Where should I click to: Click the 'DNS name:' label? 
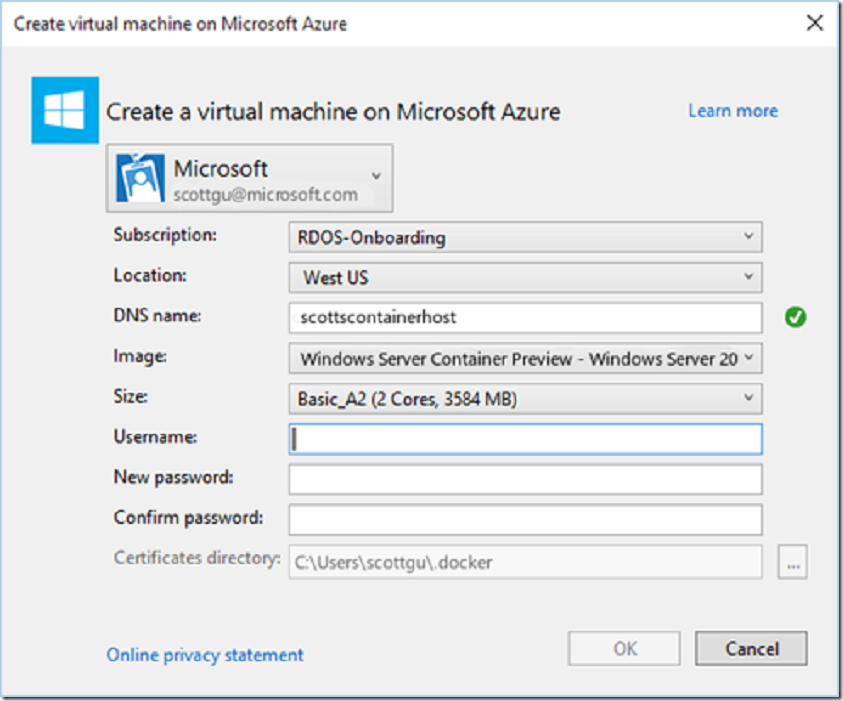157,316
